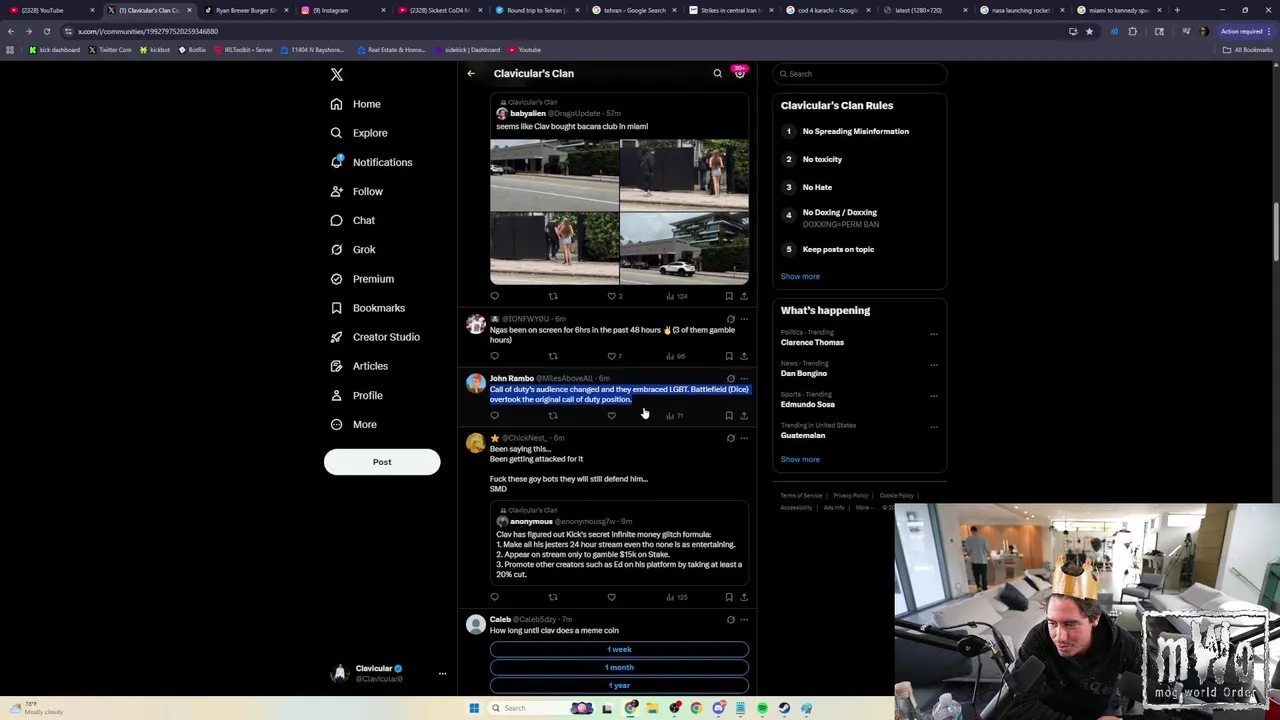
Task: Bookmark the post about 6hrs on screen
Action: (729, 356)
